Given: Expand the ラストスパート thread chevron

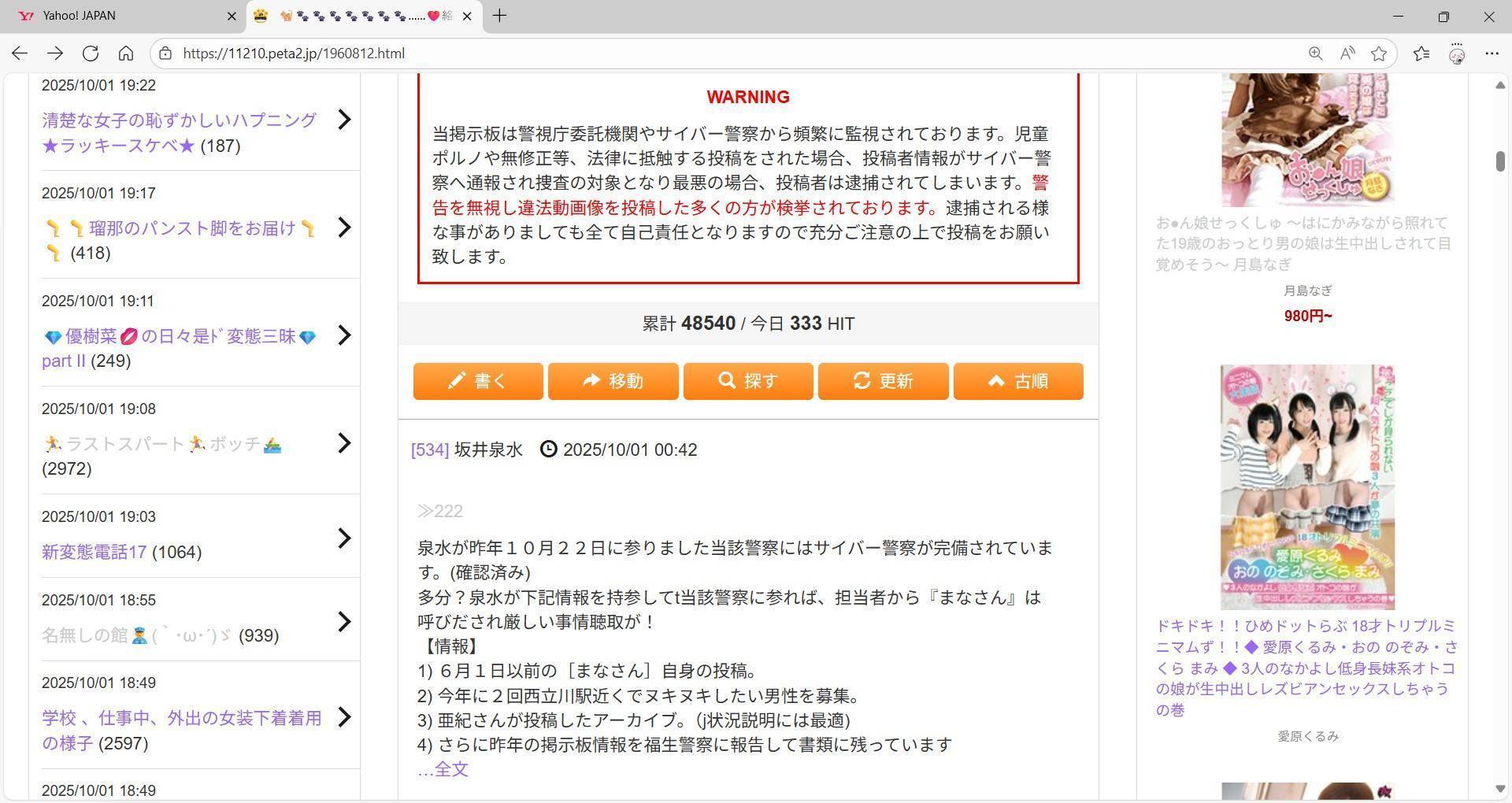Looking at the screenshot, I should pyautogui.click(x=344, y=443).
